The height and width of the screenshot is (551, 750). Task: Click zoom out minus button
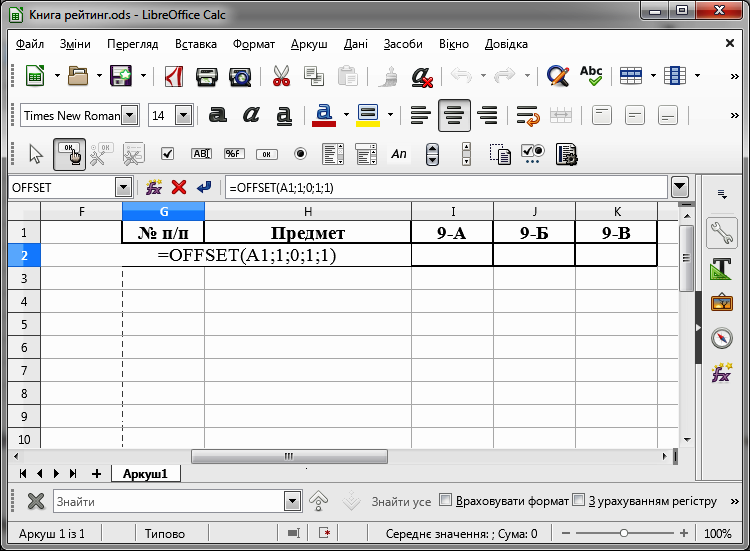(565, 533)
